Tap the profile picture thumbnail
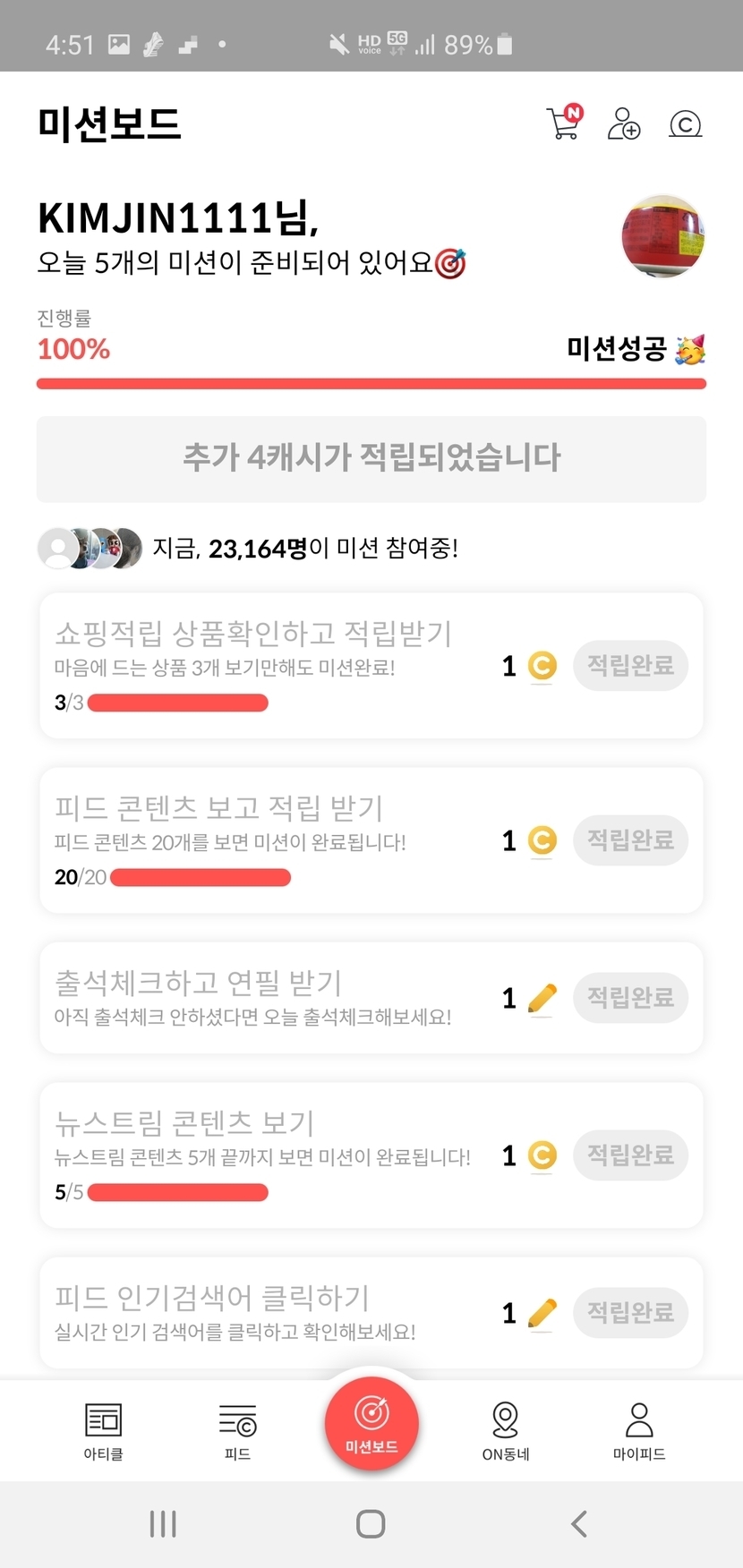 click(x=662, y=236)
